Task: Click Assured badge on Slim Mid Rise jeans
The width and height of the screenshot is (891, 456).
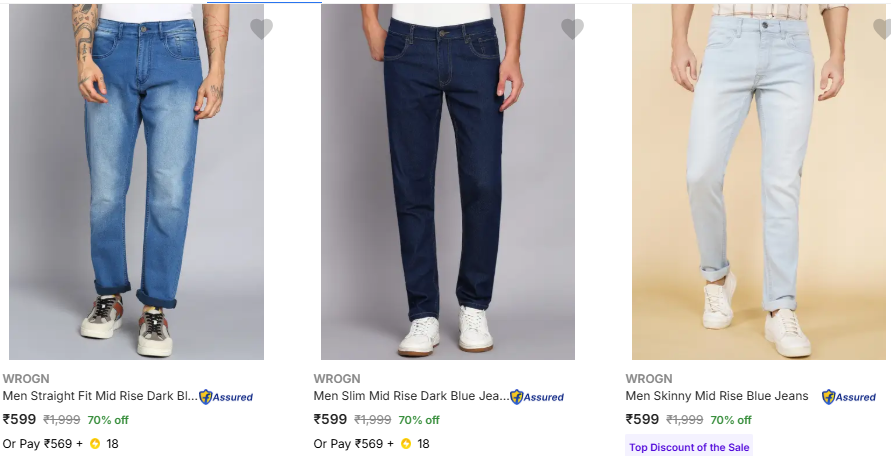Action: [537, 397]
